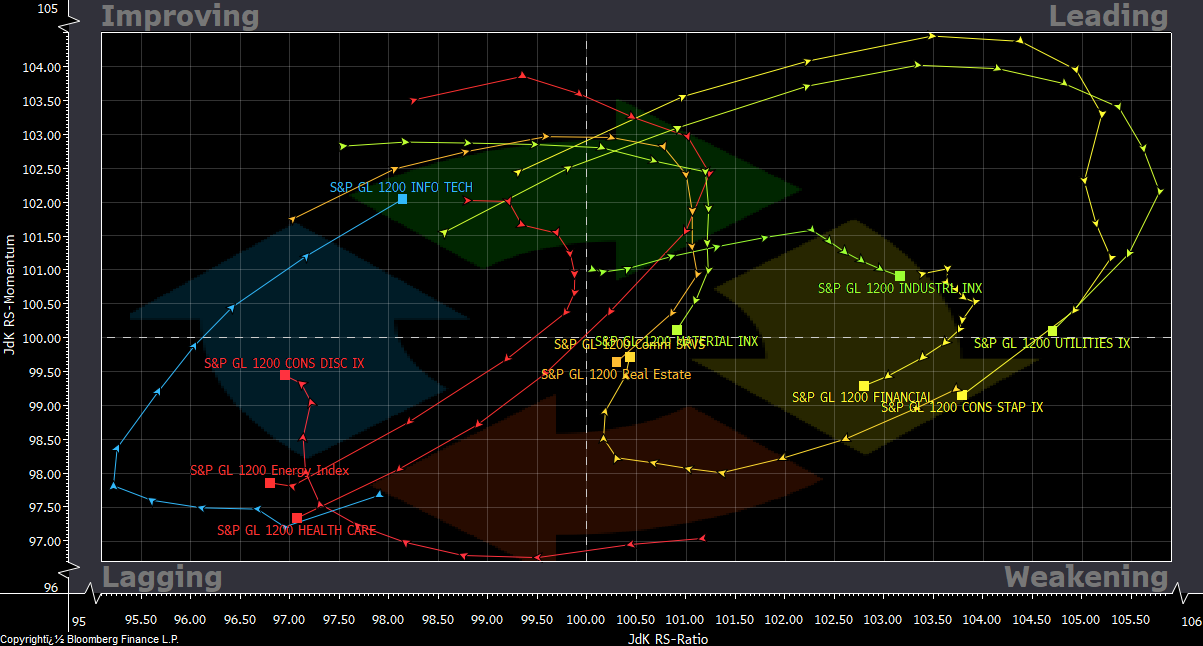Click the Lagging quadrant heading

(x=162, y=577)
